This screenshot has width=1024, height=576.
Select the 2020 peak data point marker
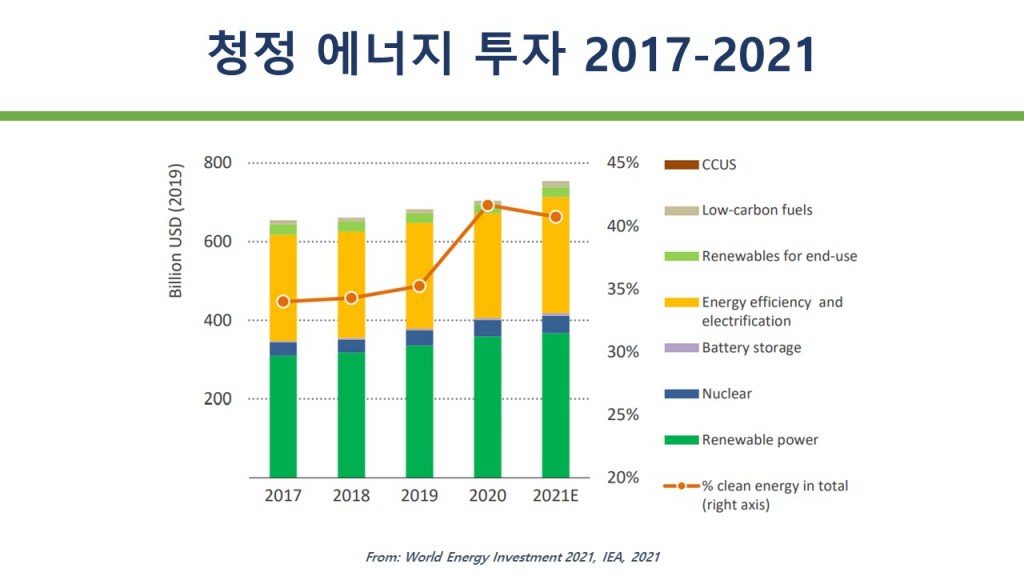[x=488, y=205]
